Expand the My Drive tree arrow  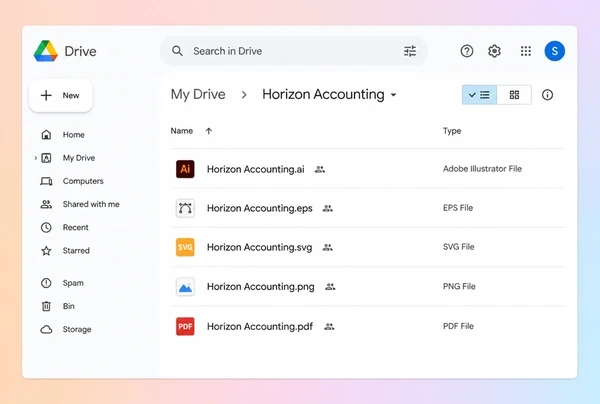tap(36, 158)
